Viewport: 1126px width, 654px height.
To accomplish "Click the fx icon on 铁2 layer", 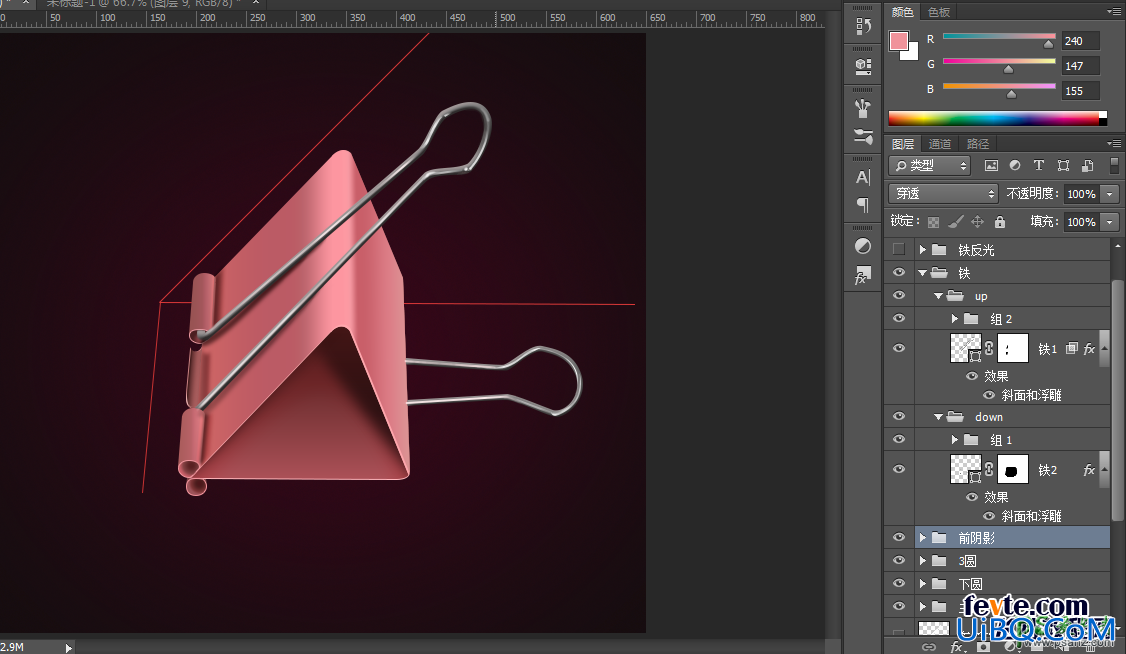I will click(x=1089, y=470).
